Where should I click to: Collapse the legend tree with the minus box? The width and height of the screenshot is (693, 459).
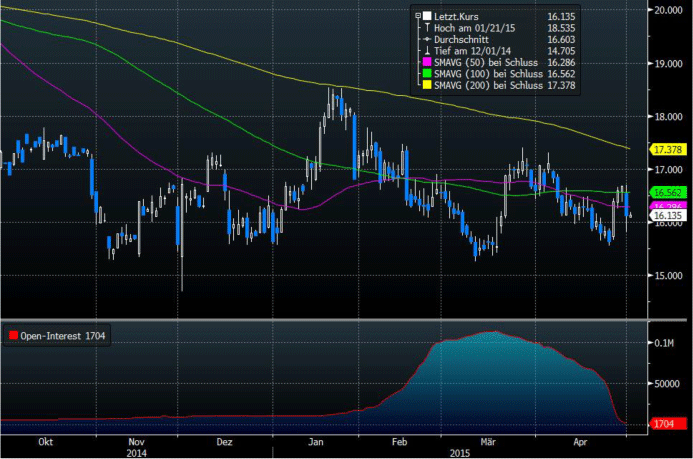pyautogui.click(x=416, y=16)
